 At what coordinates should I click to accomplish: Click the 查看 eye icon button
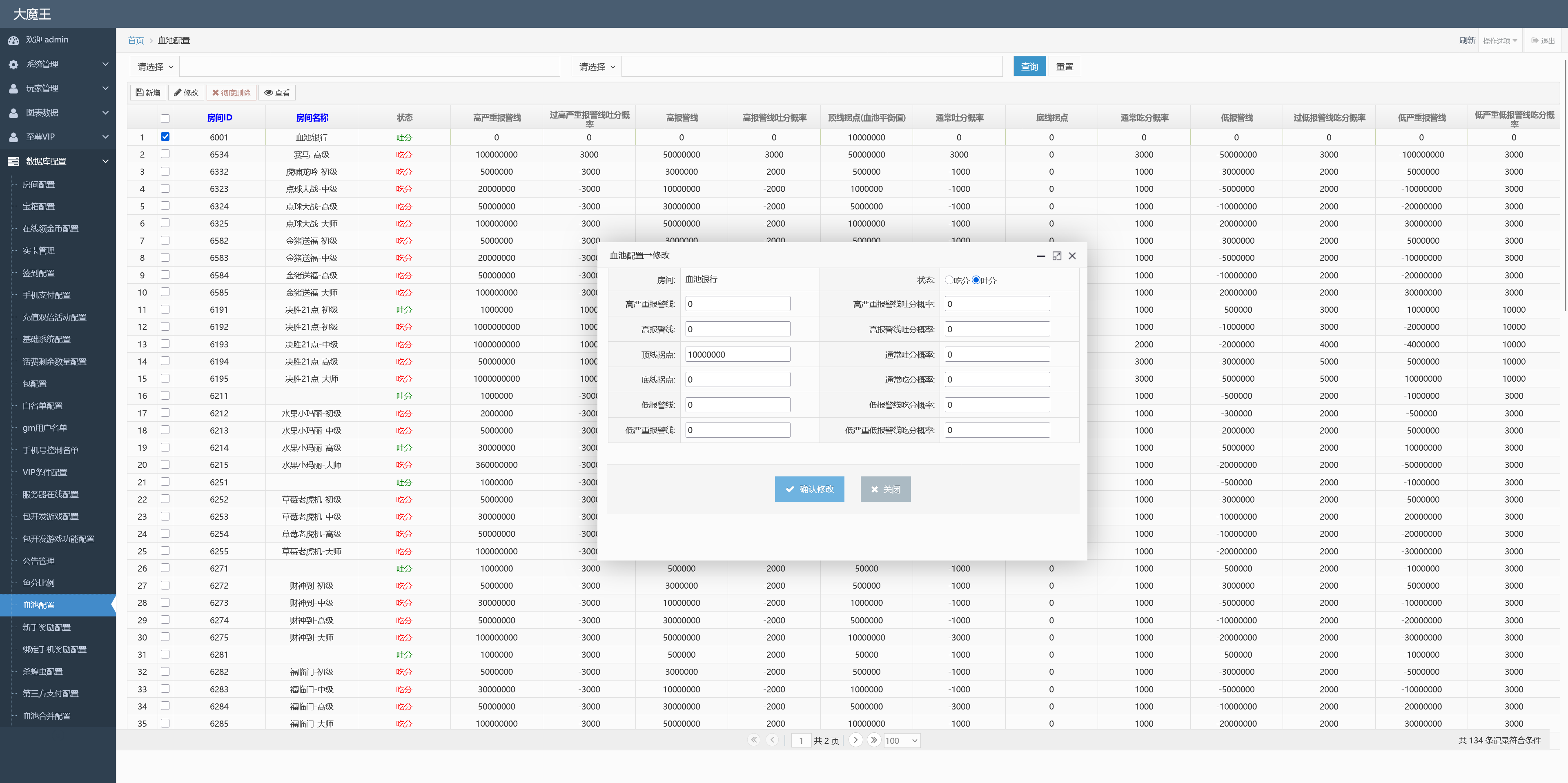coord(277,93)
